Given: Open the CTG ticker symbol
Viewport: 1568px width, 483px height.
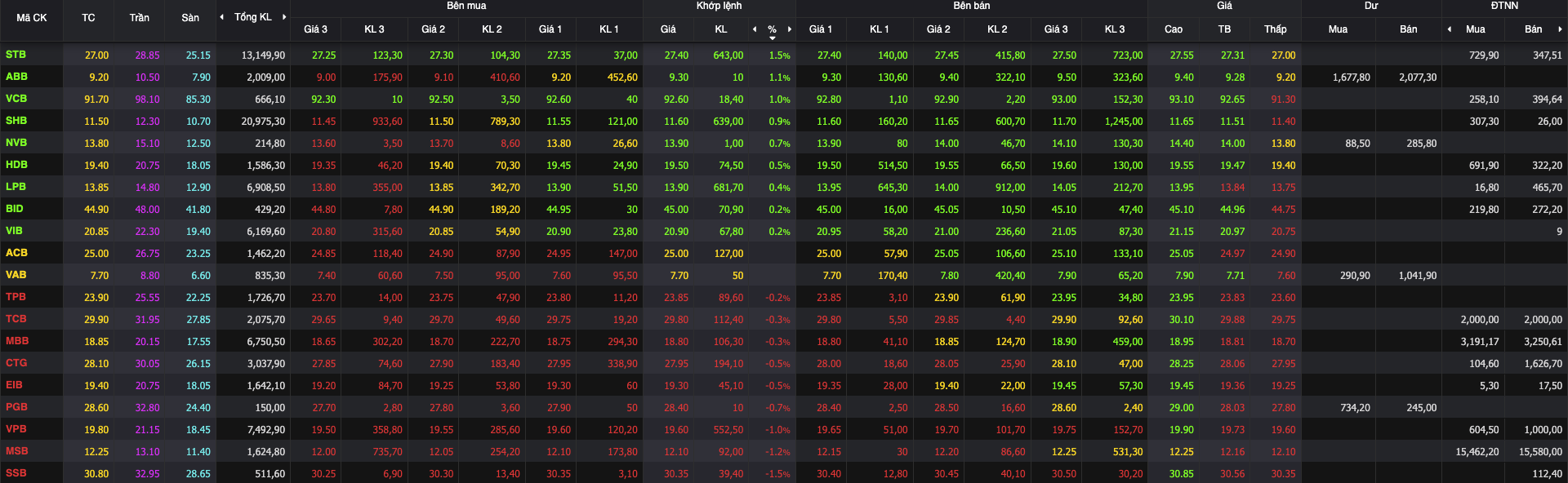Looking at the screenshot, I should [x=16, y=363].
